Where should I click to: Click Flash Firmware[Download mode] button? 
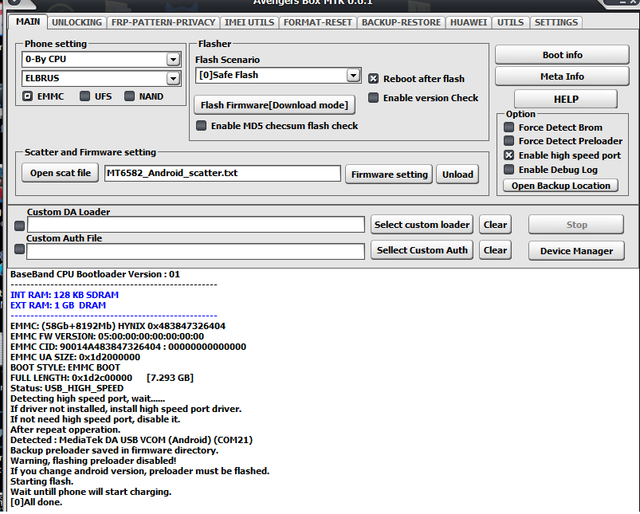[274, 105]
